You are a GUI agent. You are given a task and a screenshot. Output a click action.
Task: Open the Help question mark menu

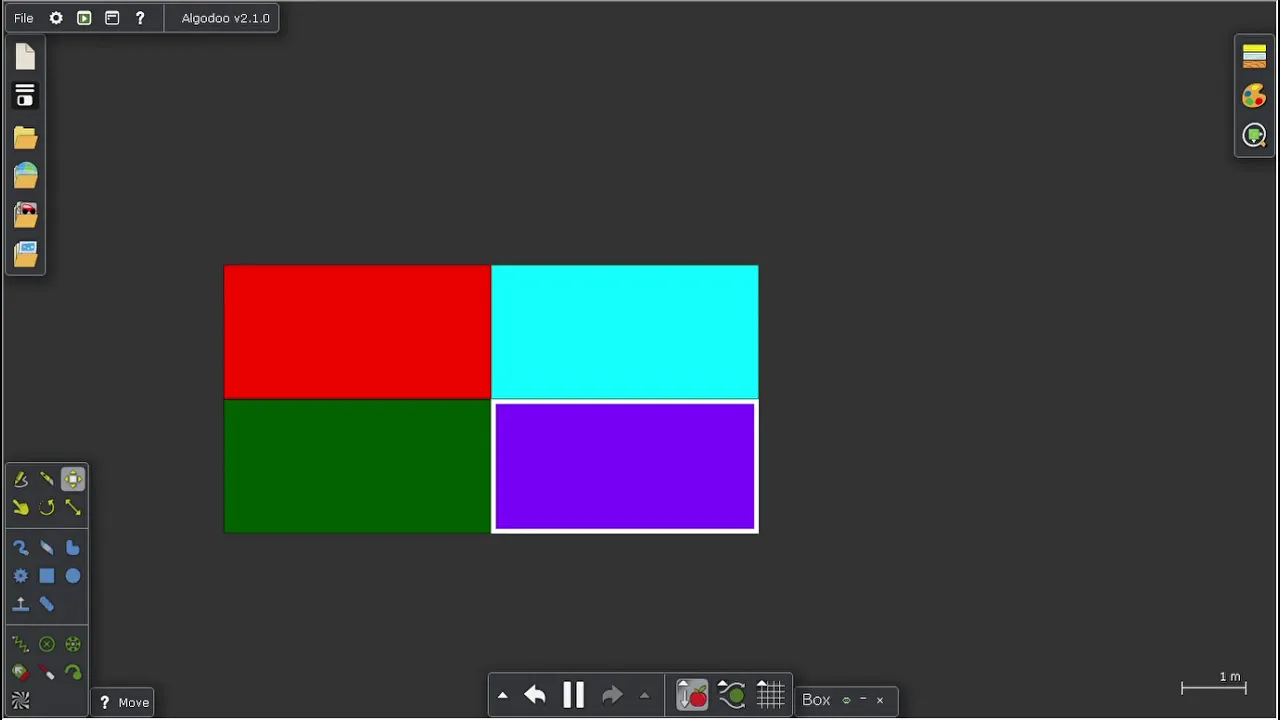click(140, 18)
